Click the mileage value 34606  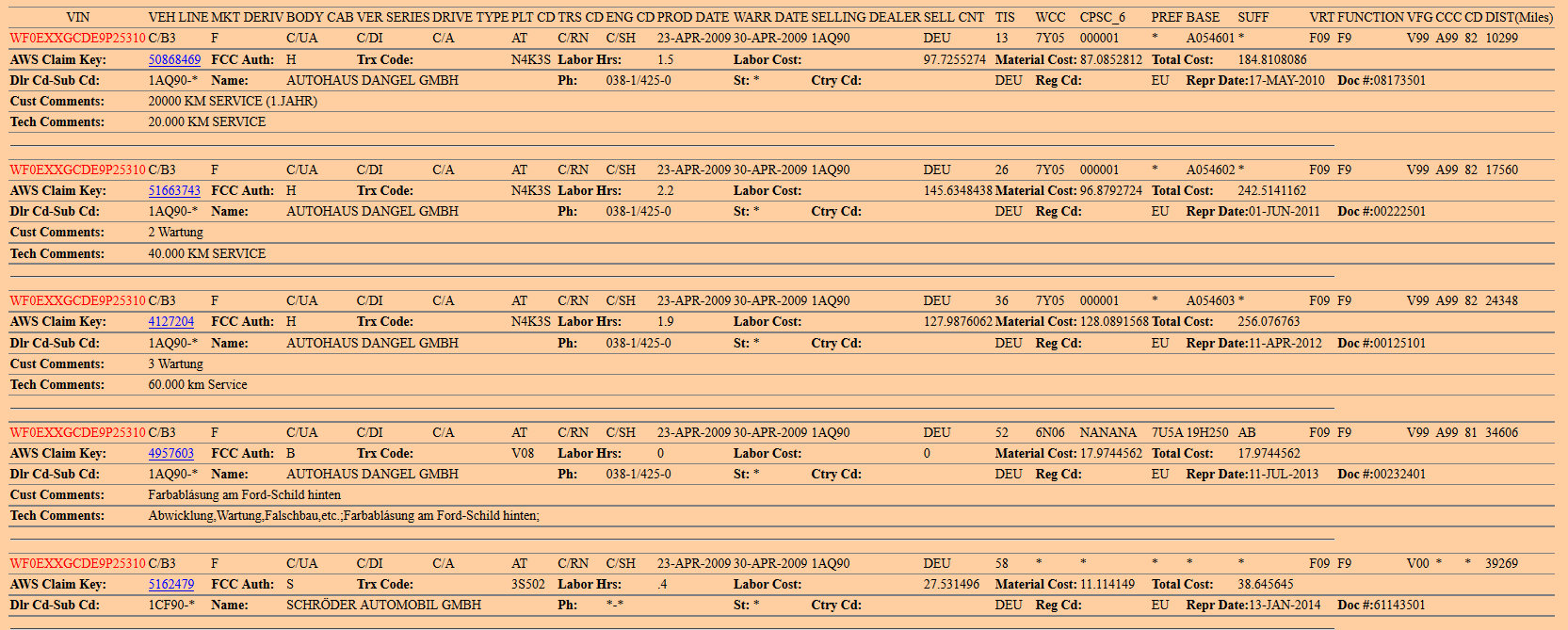tap(1501, 432)
